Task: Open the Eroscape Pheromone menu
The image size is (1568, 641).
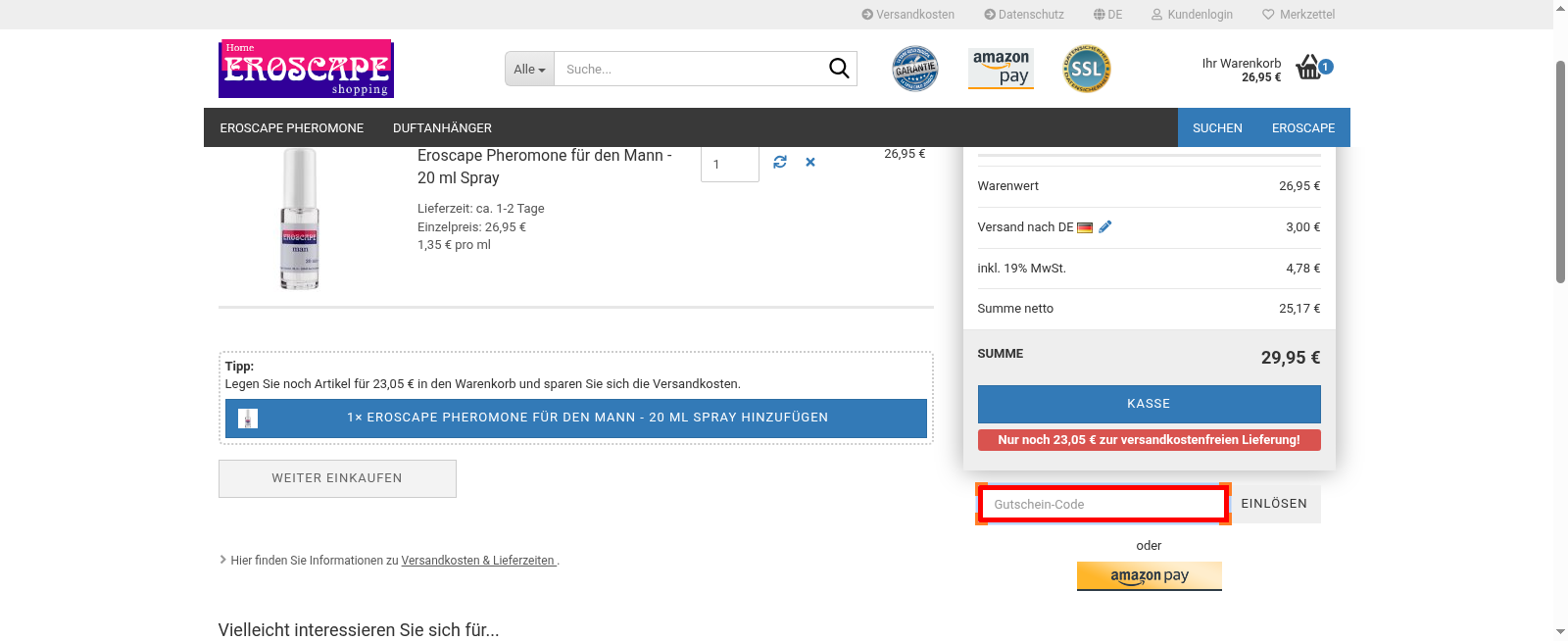Action: [291, 127]
